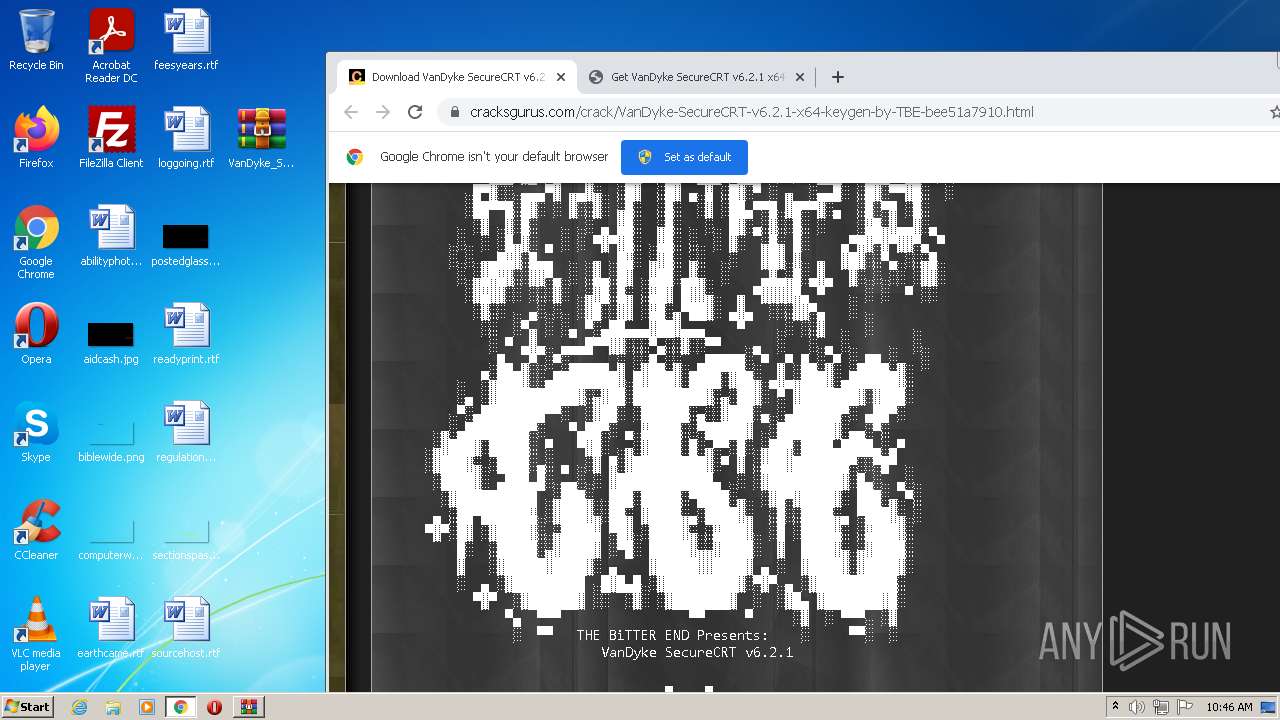This screenshot has width=1280, height=720.
Task: Click Set as default button
Action: (684, 157)
